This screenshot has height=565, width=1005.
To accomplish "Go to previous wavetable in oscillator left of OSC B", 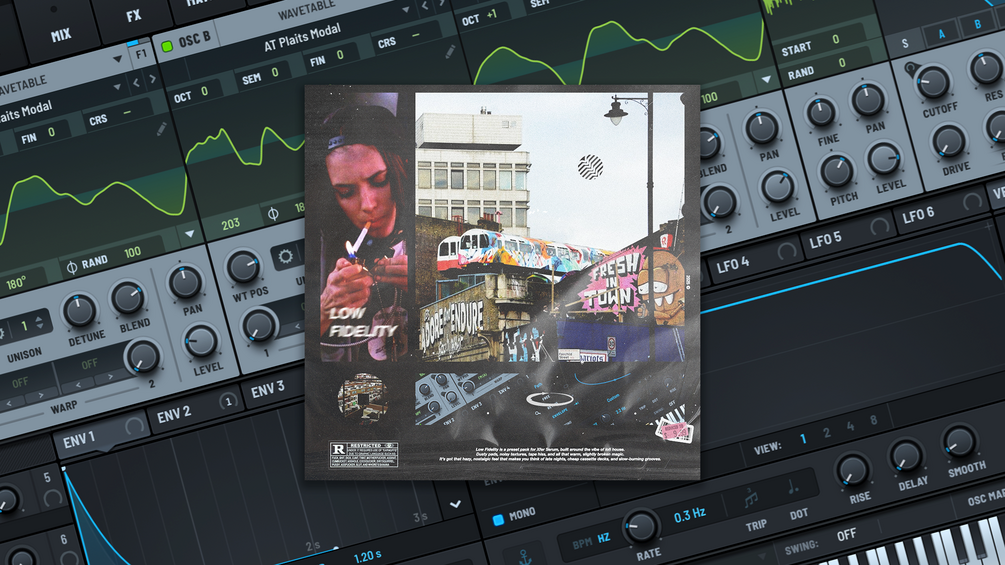I will tap(136, 83).
